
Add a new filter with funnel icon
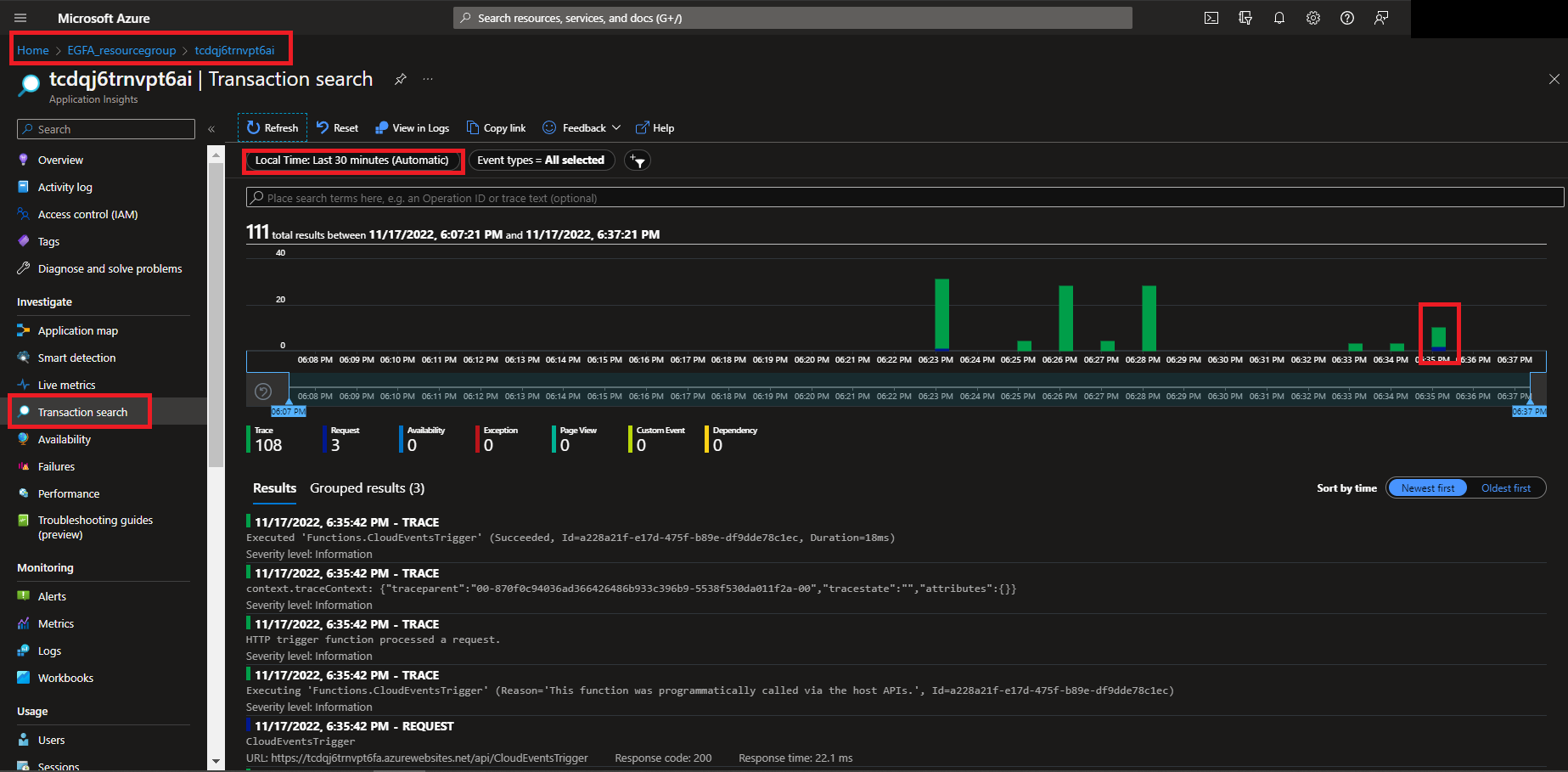[x=638, y=161]
